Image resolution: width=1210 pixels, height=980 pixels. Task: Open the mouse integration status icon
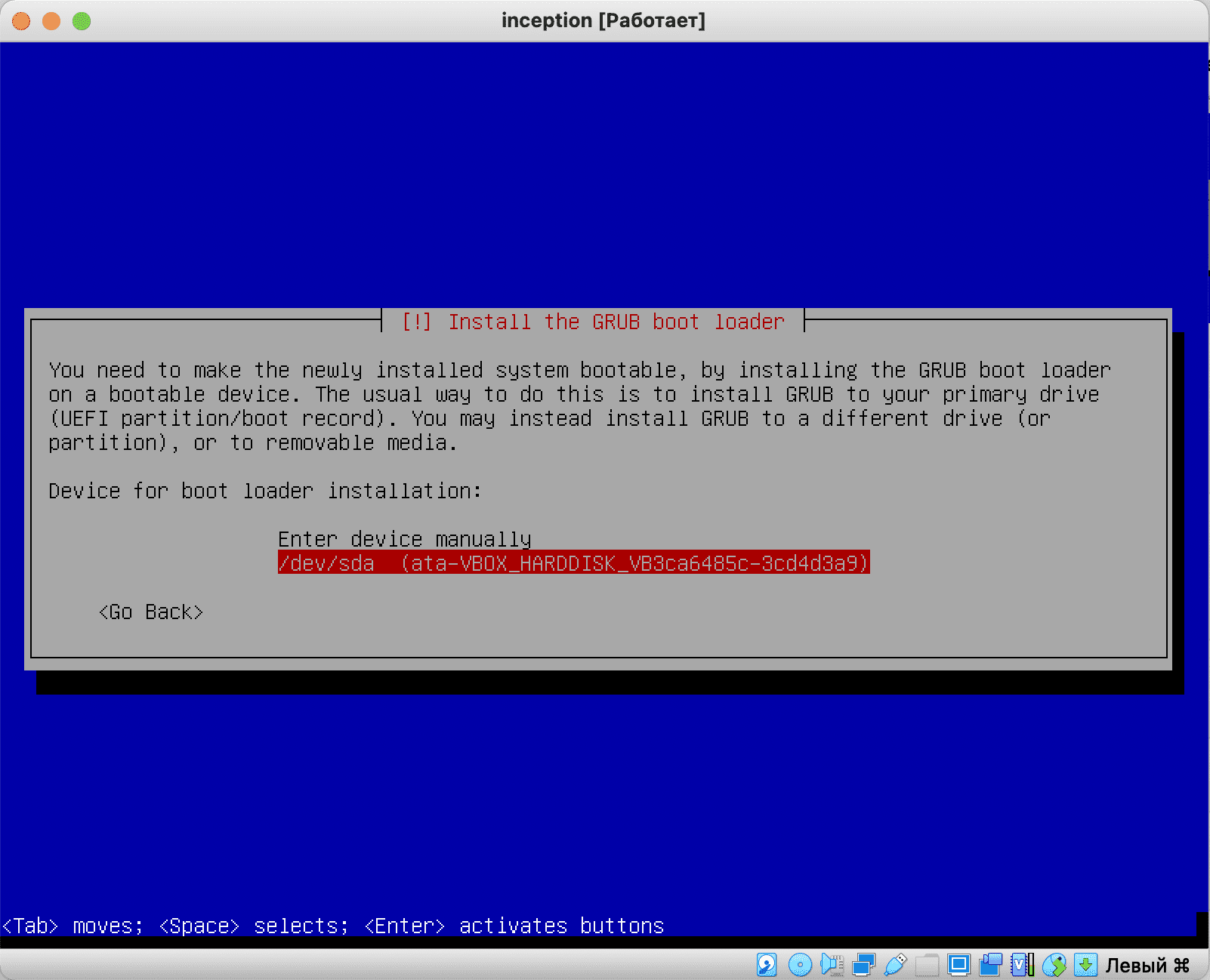point(1054,964)
